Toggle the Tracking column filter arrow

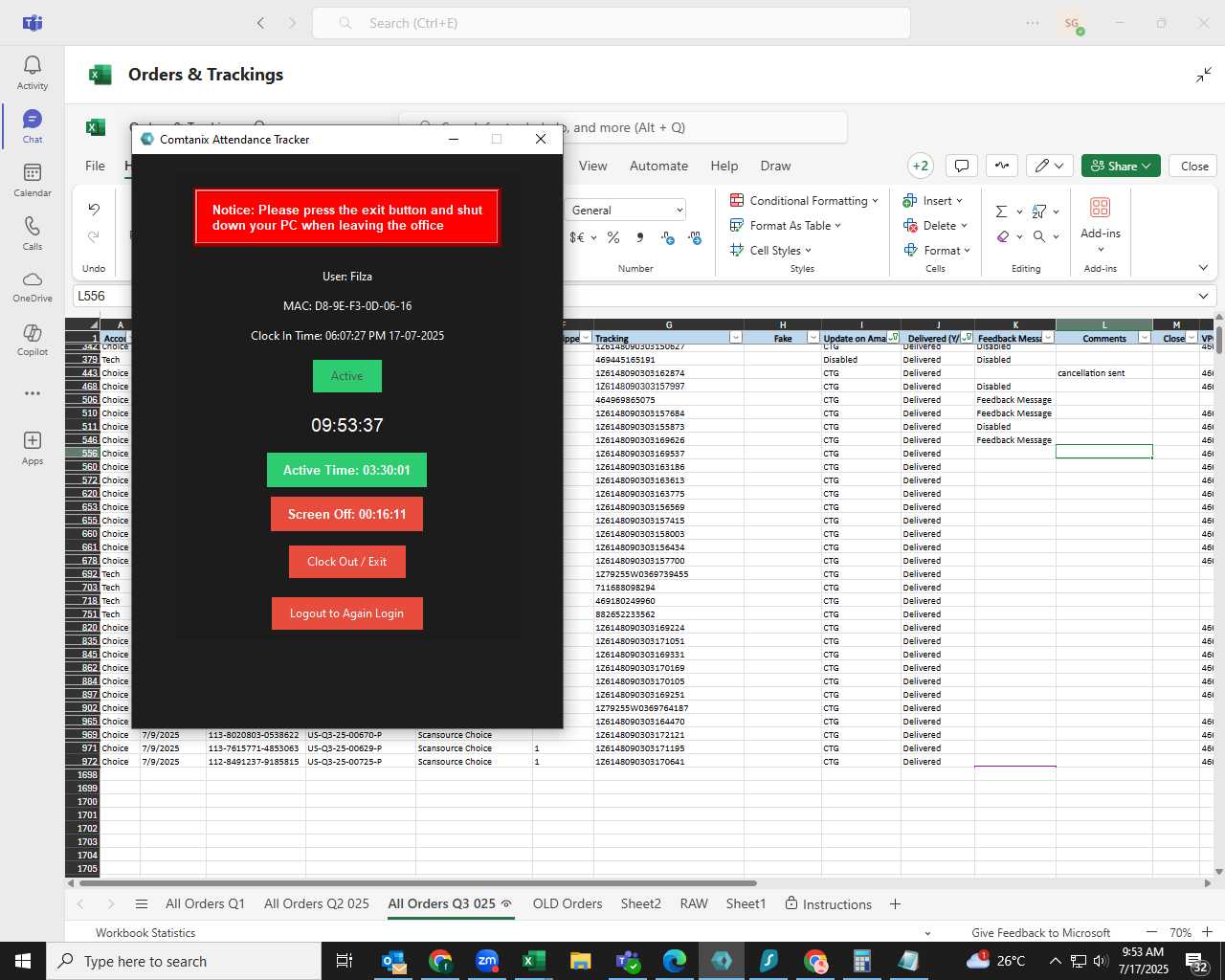click(735, 338)
